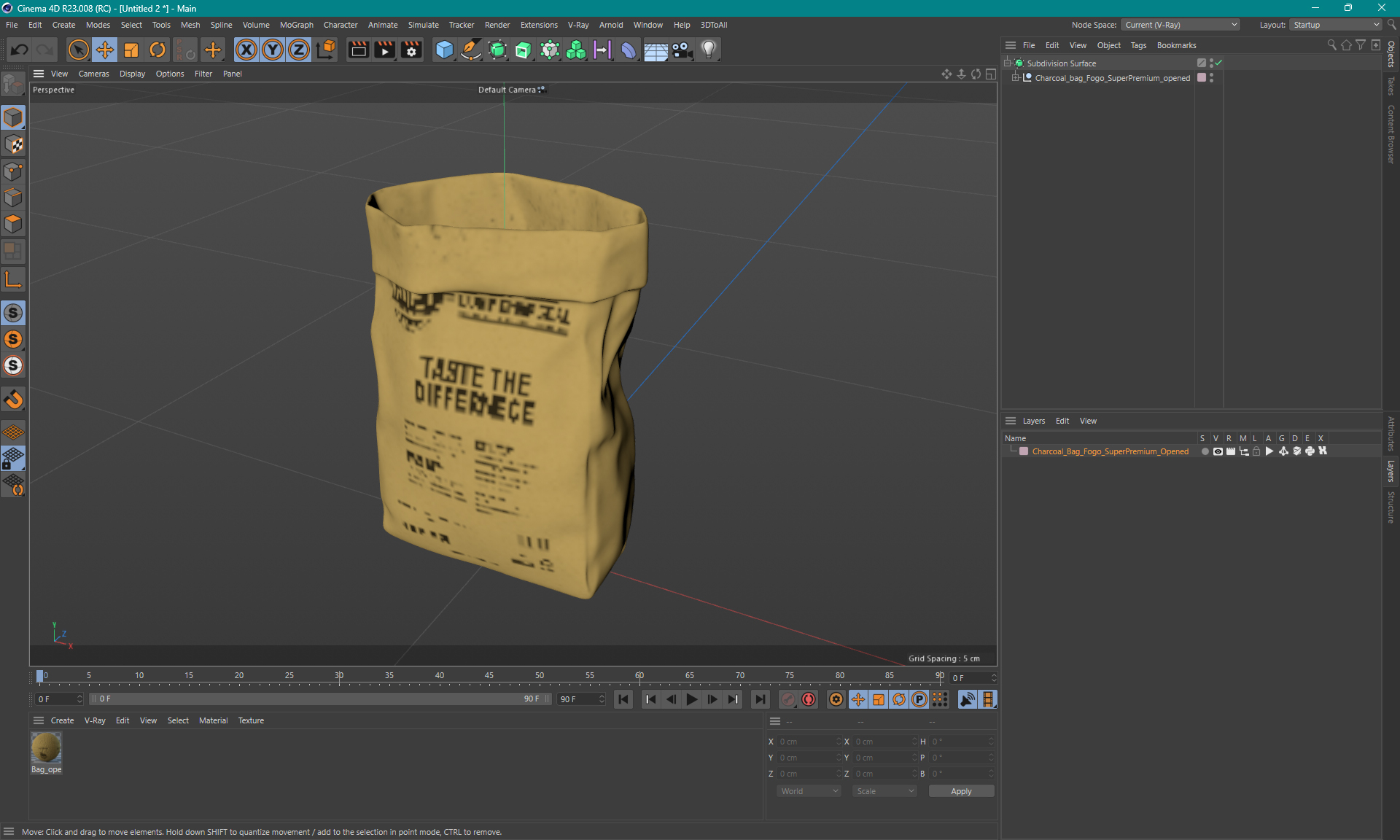Click the timeline range slider bar
Viewport: 1400px width, 840px height.
pos(321,699)
